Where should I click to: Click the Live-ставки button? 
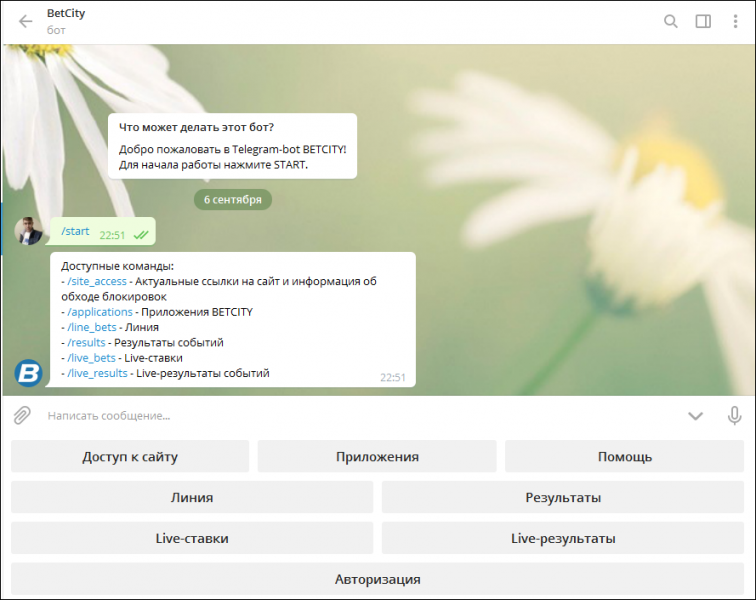pyautogui.click(x=192, y=538)
